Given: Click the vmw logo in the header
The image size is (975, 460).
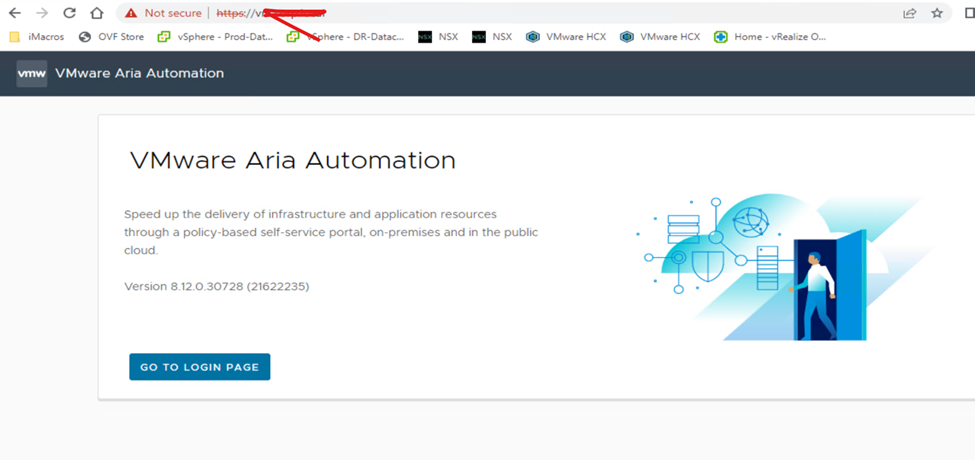Looking at the screenshot, I should coord(31,73).
